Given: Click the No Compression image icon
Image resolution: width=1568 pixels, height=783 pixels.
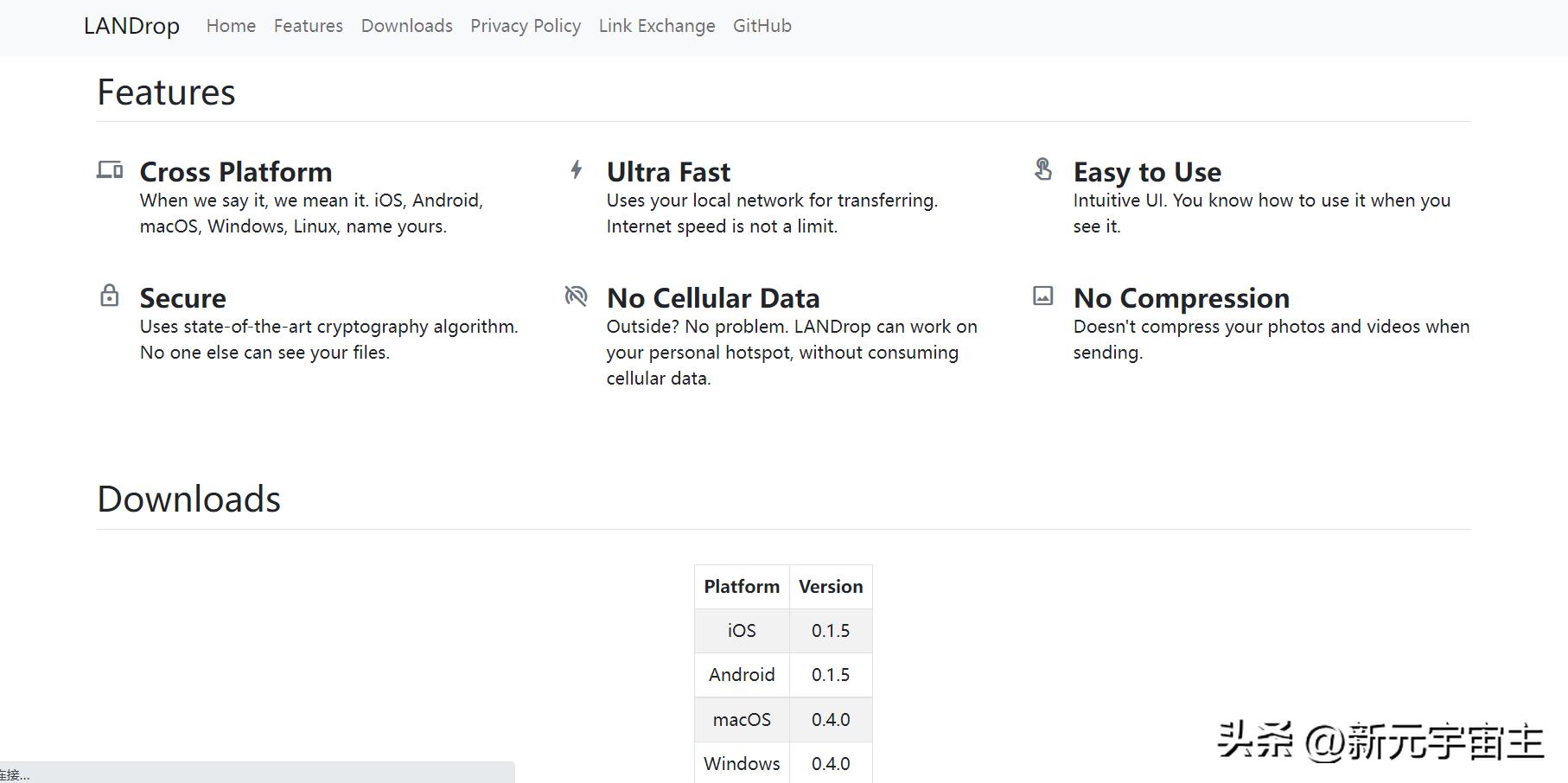Looking at the screenshot, I should 1043,296.
